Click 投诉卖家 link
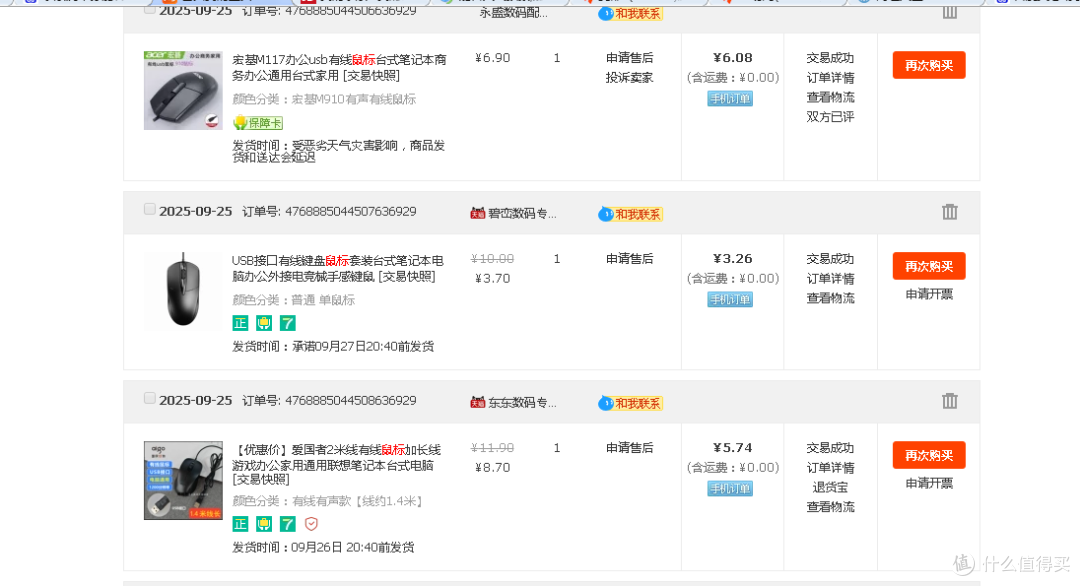 point(630,78)
